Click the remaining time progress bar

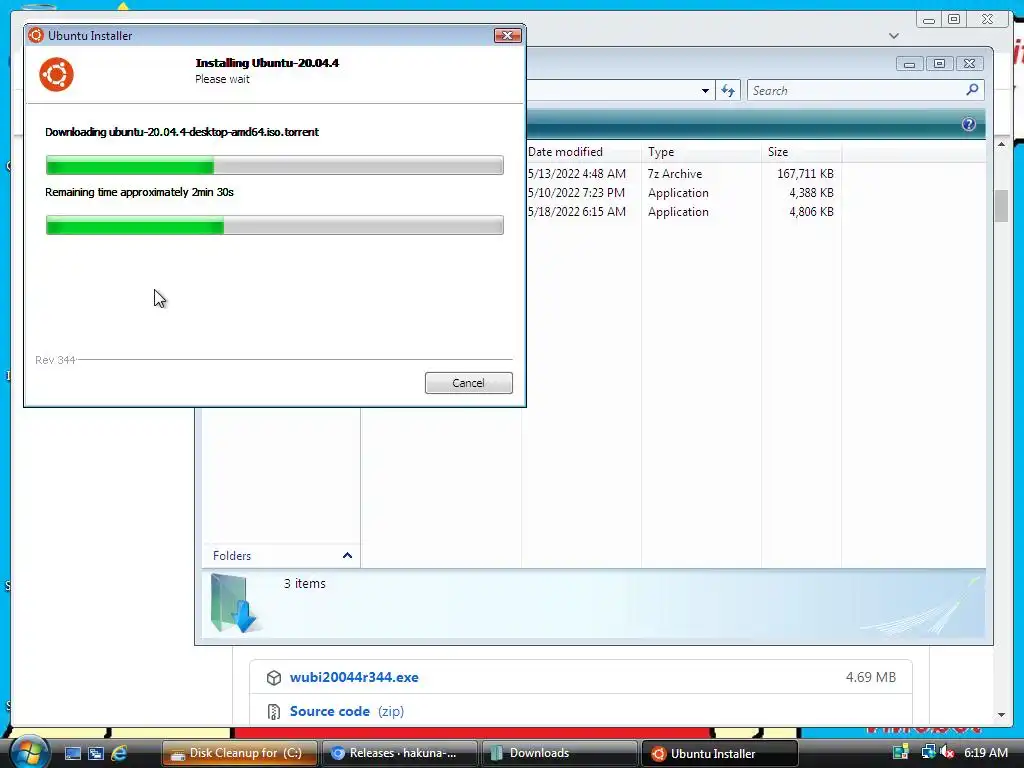pyautogui.click(x=274, y=225)
